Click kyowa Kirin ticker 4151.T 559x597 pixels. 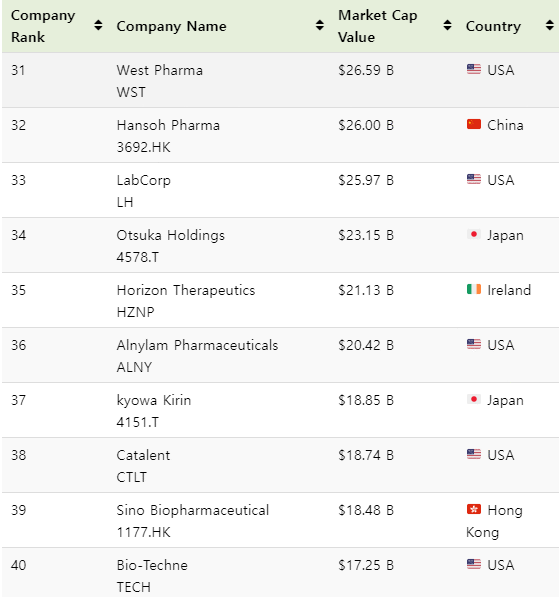137,422
